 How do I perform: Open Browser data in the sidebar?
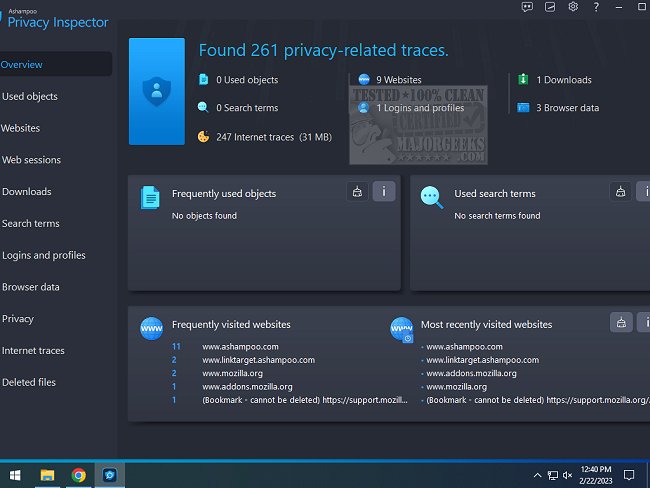click(x=31, y=287)
